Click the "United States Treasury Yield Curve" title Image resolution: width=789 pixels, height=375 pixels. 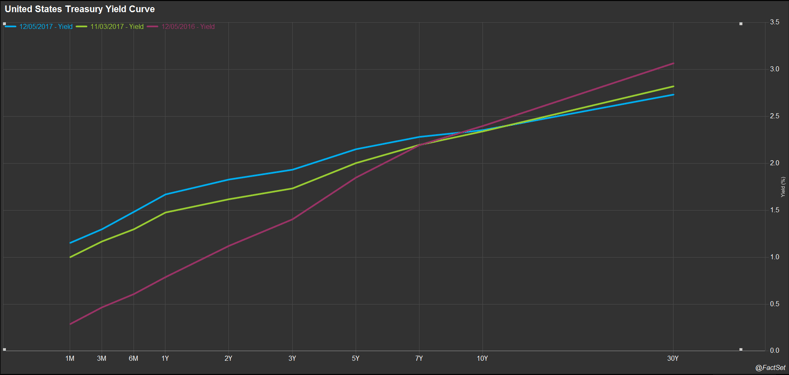(x=80, y=9)
